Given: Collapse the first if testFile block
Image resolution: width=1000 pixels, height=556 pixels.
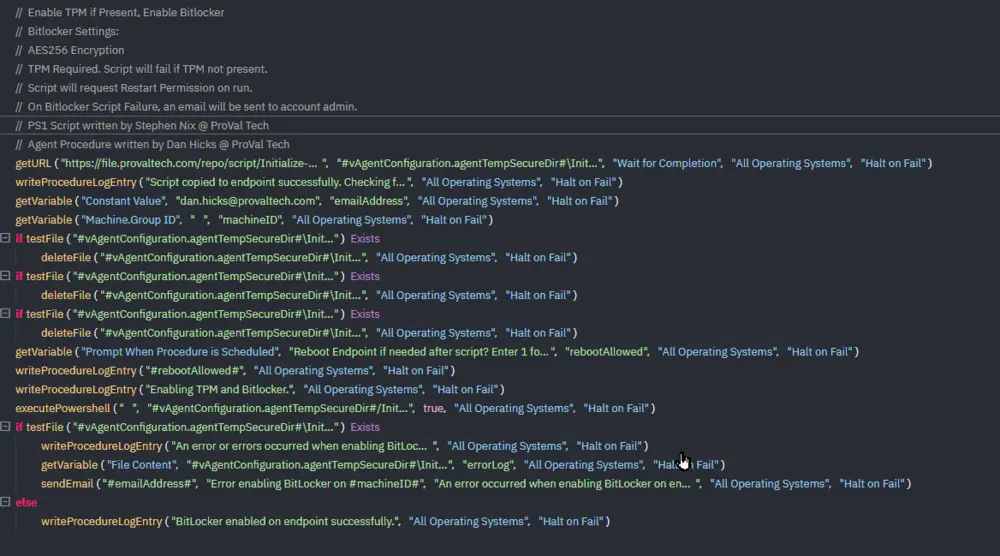Looking at the screenshot, I should pos(5,238).
